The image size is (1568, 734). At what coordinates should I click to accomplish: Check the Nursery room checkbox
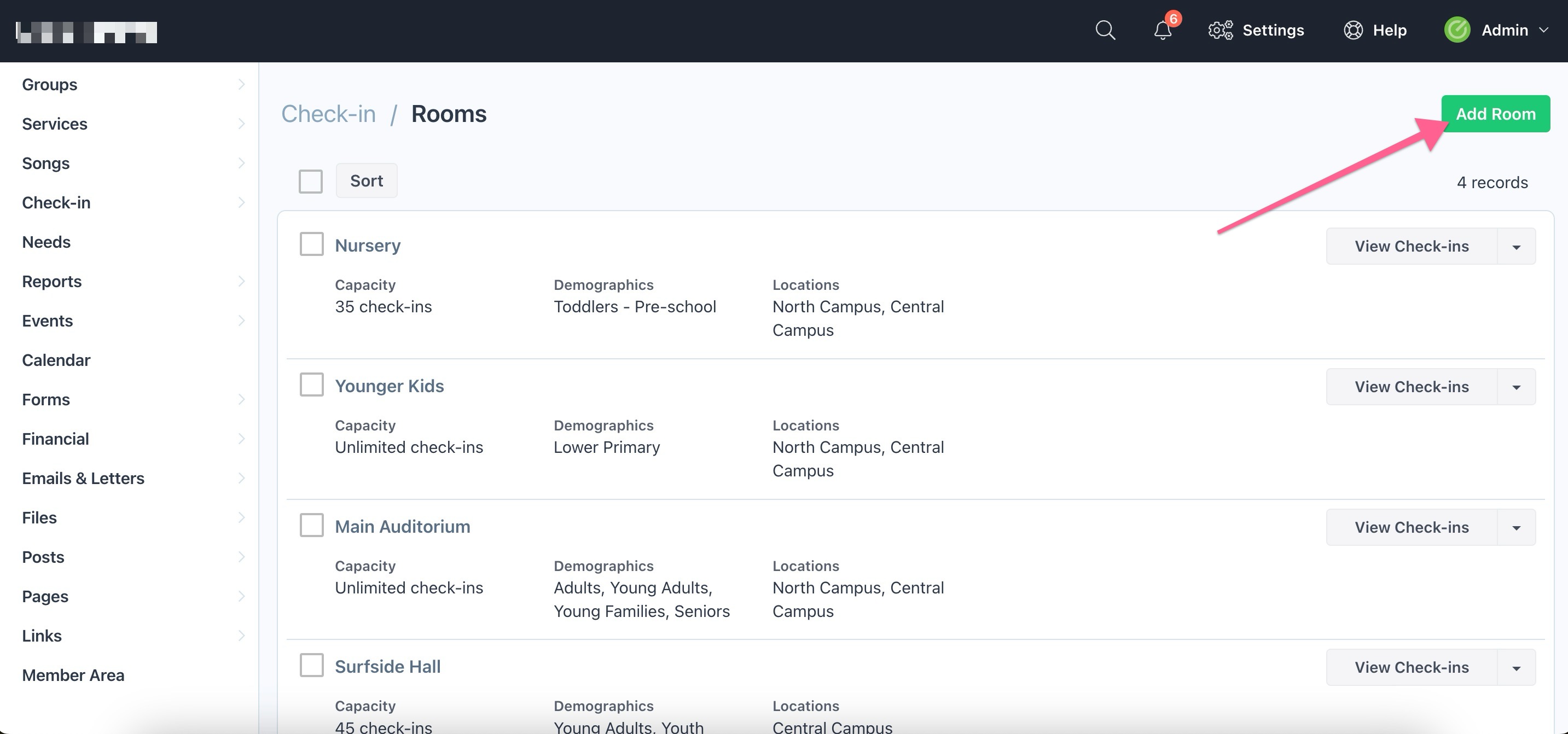tap(312, 244)
